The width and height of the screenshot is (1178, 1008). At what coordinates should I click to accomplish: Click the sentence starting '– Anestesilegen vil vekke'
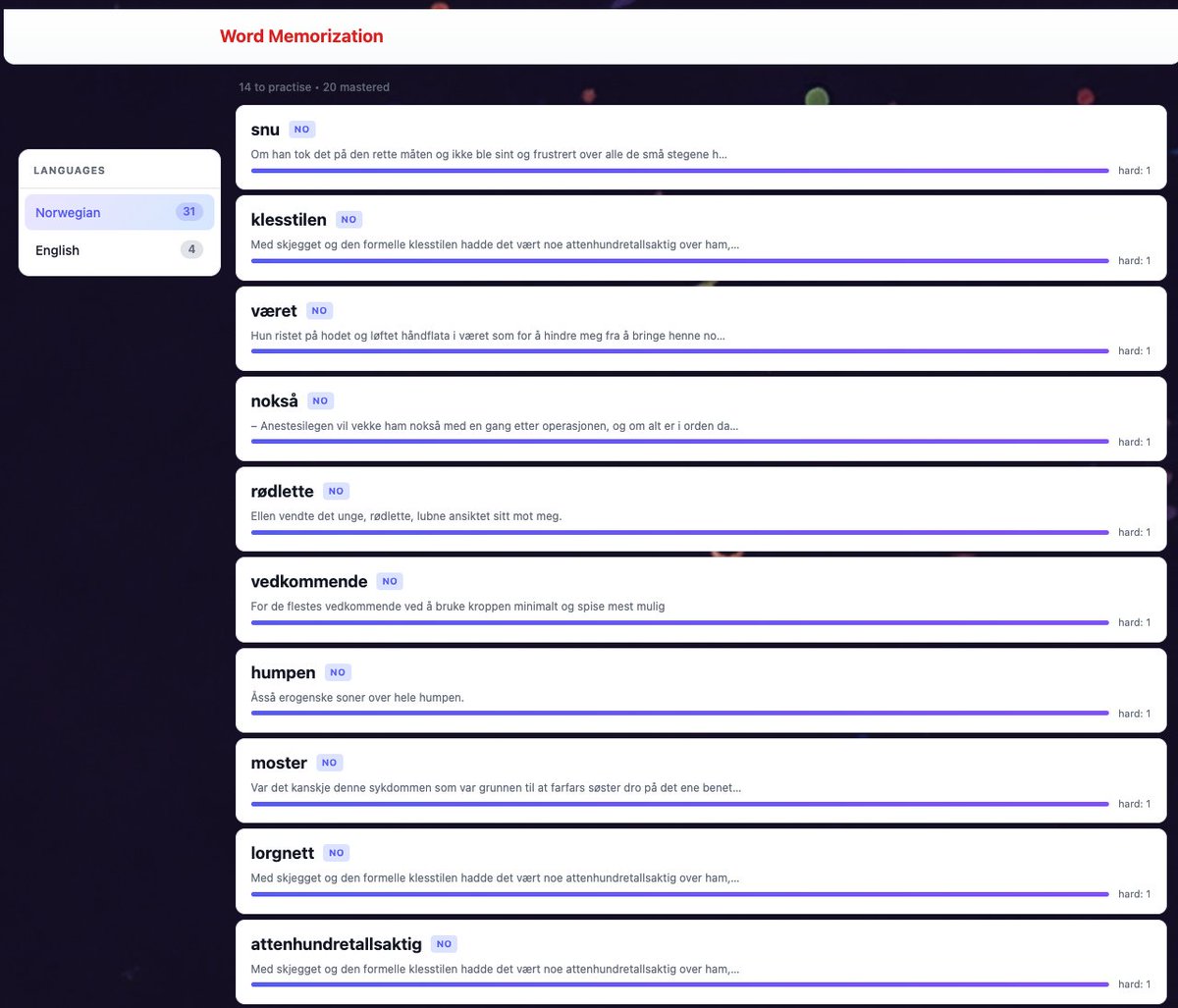[x=495, y=426]
